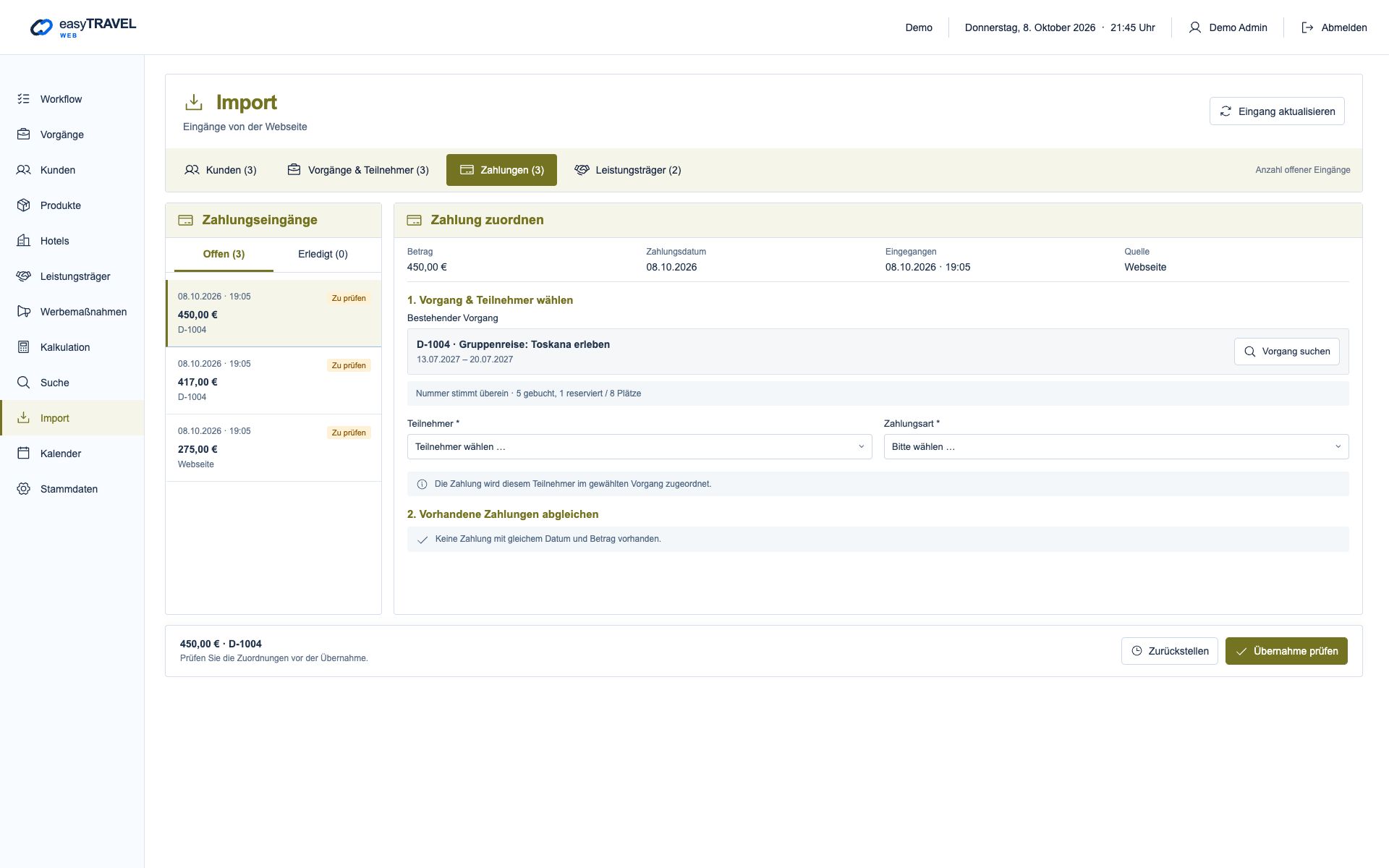Click the Vorgang suchen button
1389x868 pixels.
(x=1287, y=352)
